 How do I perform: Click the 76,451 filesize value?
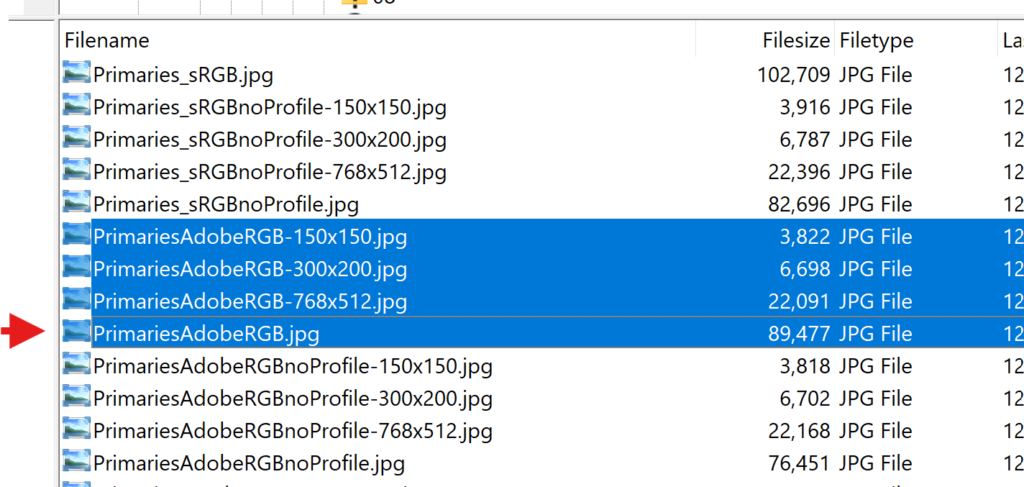[800, 464]
